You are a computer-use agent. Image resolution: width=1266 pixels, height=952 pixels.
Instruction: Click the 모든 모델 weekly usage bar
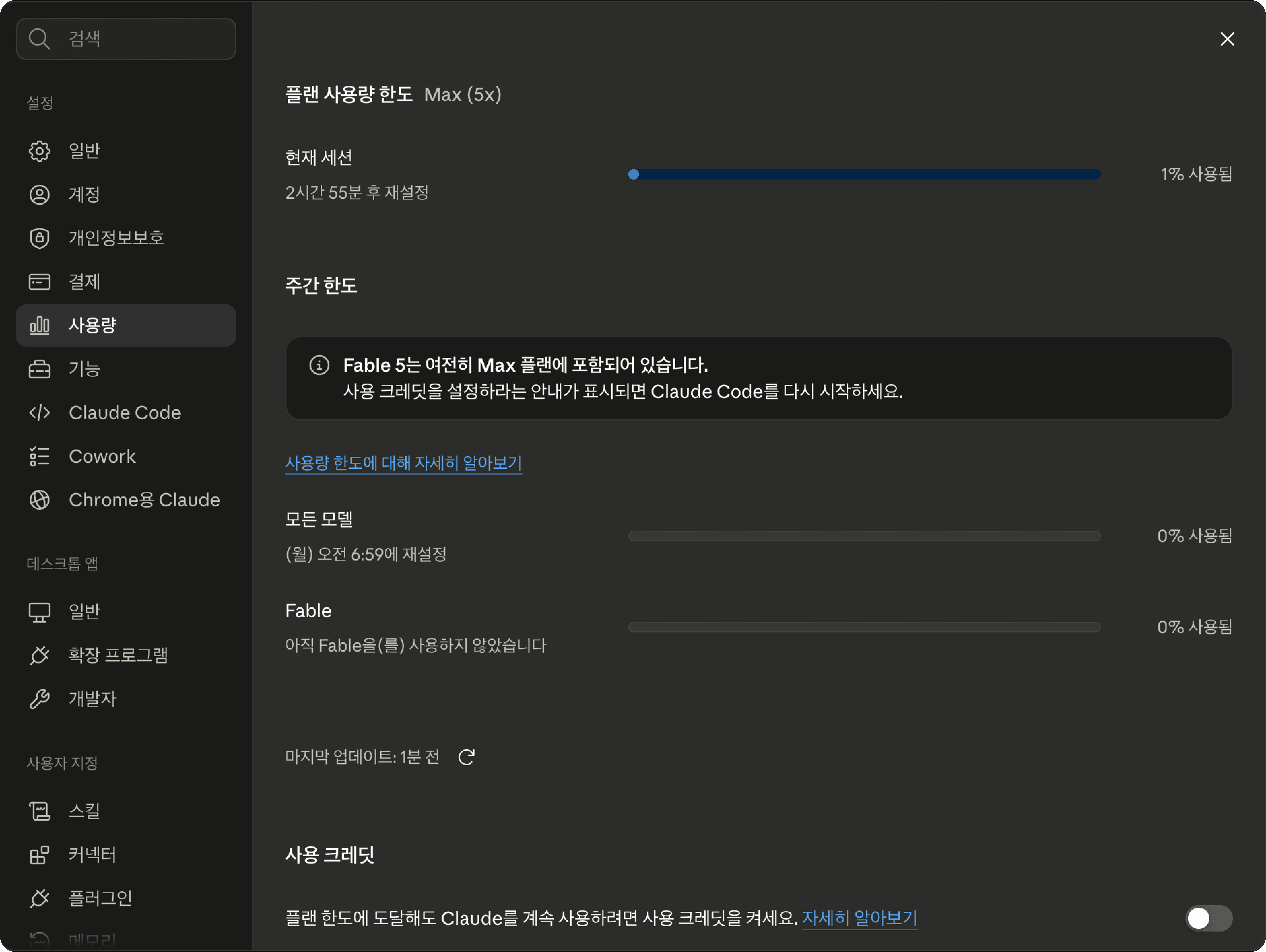[864, 536]
